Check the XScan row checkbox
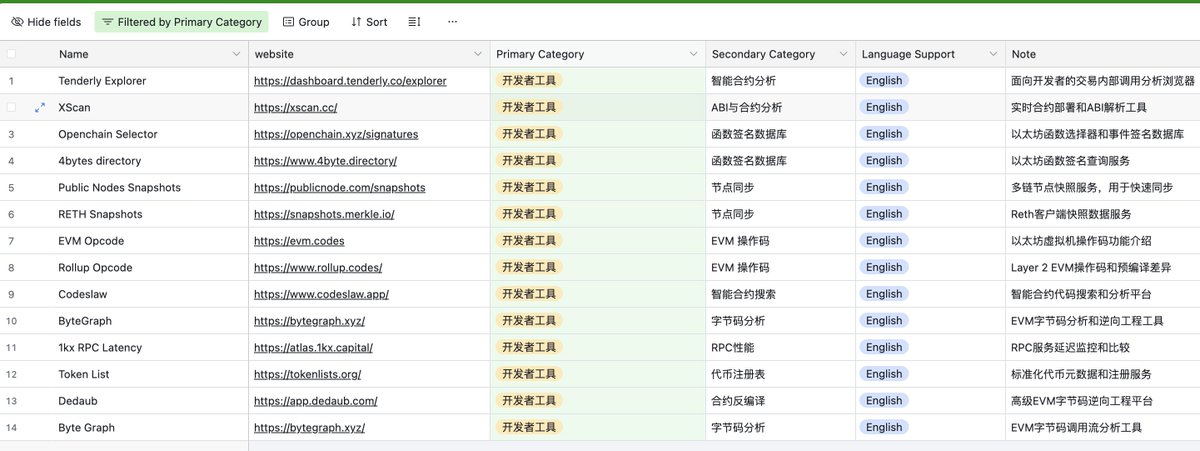This screenshot has width=1200, height=451. [x=12, y=107]
